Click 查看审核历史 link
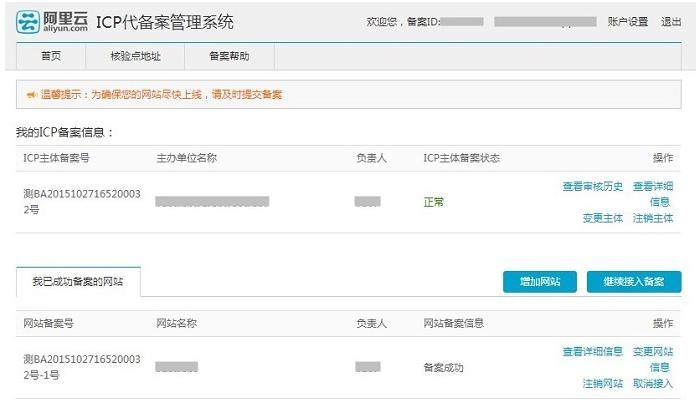696x407 pixels. [592, 186]
